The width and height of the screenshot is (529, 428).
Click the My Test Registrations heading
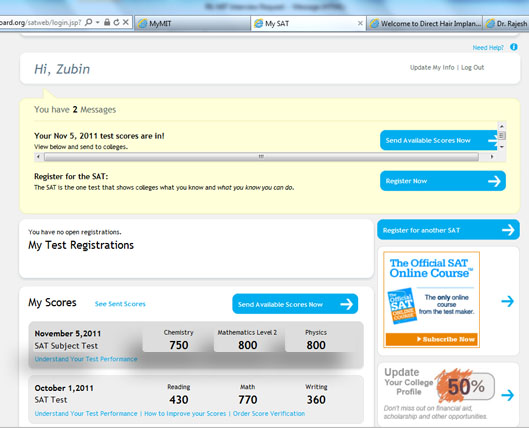tap(81, 245)
